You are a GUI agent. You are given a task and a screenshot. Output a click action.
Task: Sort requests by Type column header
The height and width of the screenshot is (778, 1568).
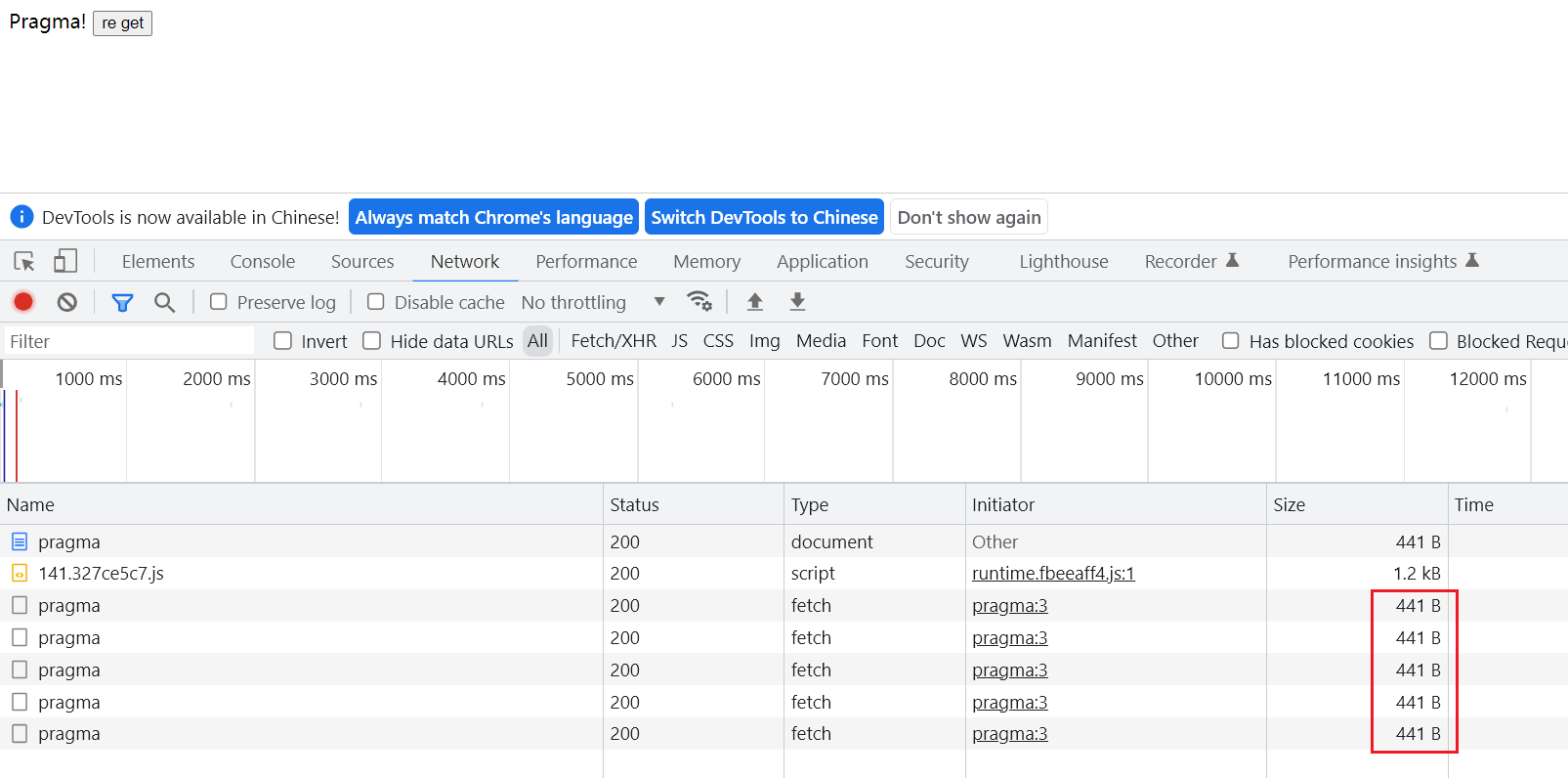(x=874, y=504)
